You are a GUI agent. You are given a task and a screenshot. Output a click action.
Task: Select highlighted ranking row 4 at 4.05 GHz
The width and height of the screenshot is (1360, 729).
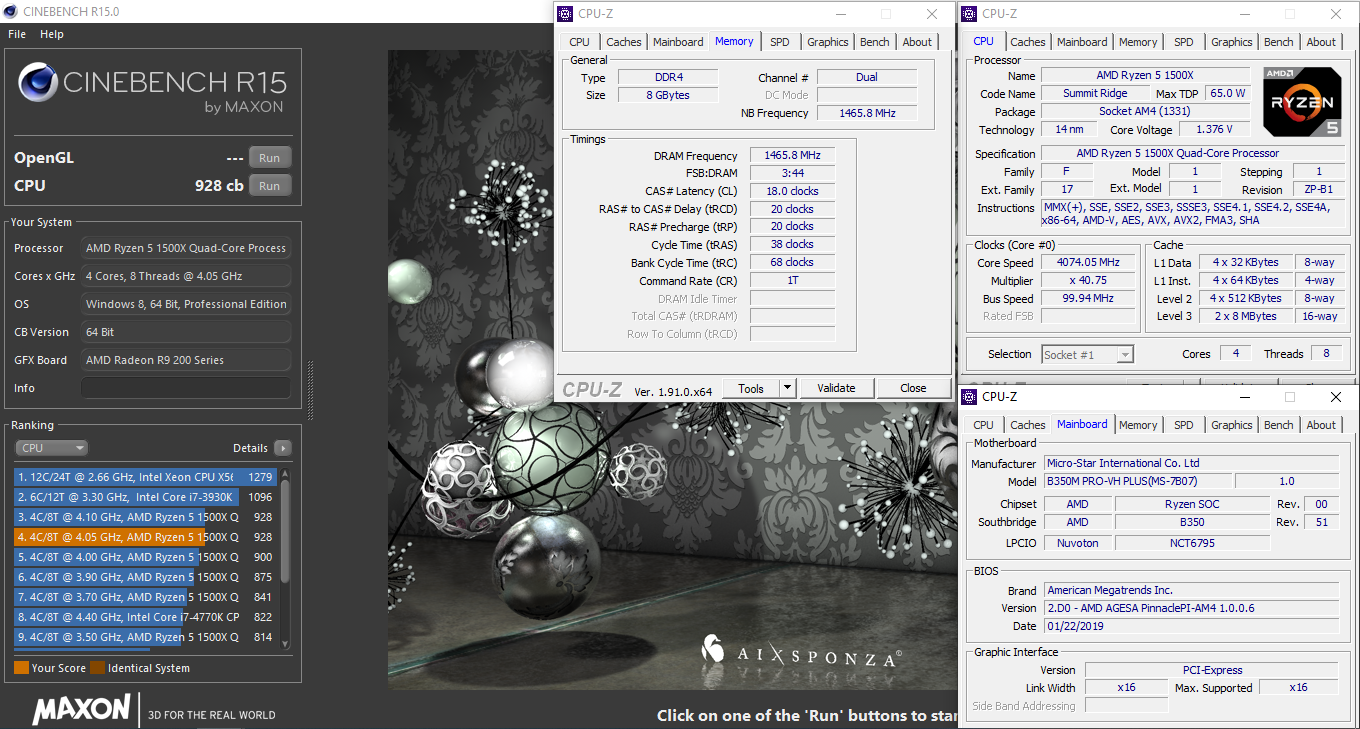[x=146, y=537]
